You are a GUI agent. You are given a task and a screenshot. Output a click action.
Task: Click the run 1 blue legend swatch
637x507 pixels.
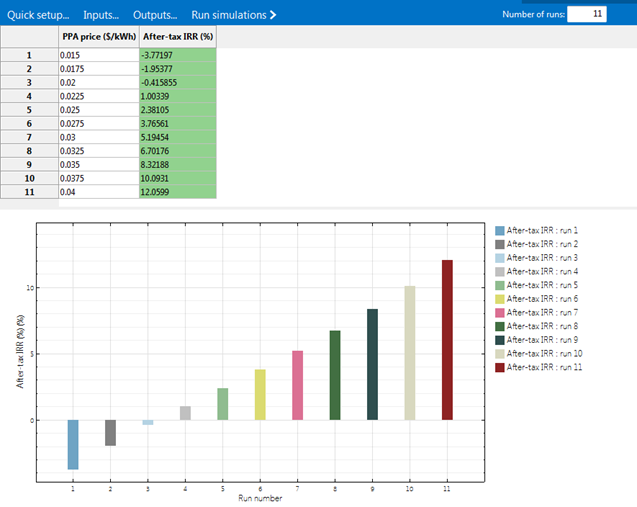[500, 230]
